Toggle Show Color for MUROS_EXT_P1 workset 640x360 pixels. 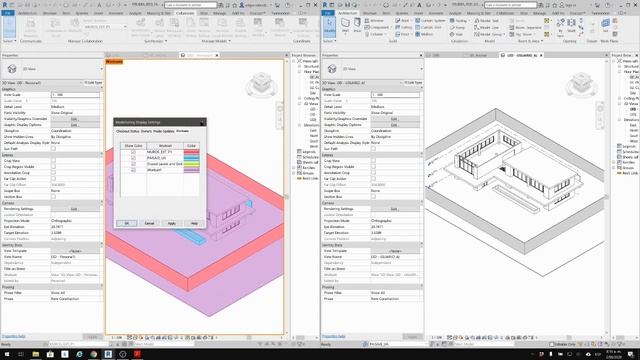133,152
